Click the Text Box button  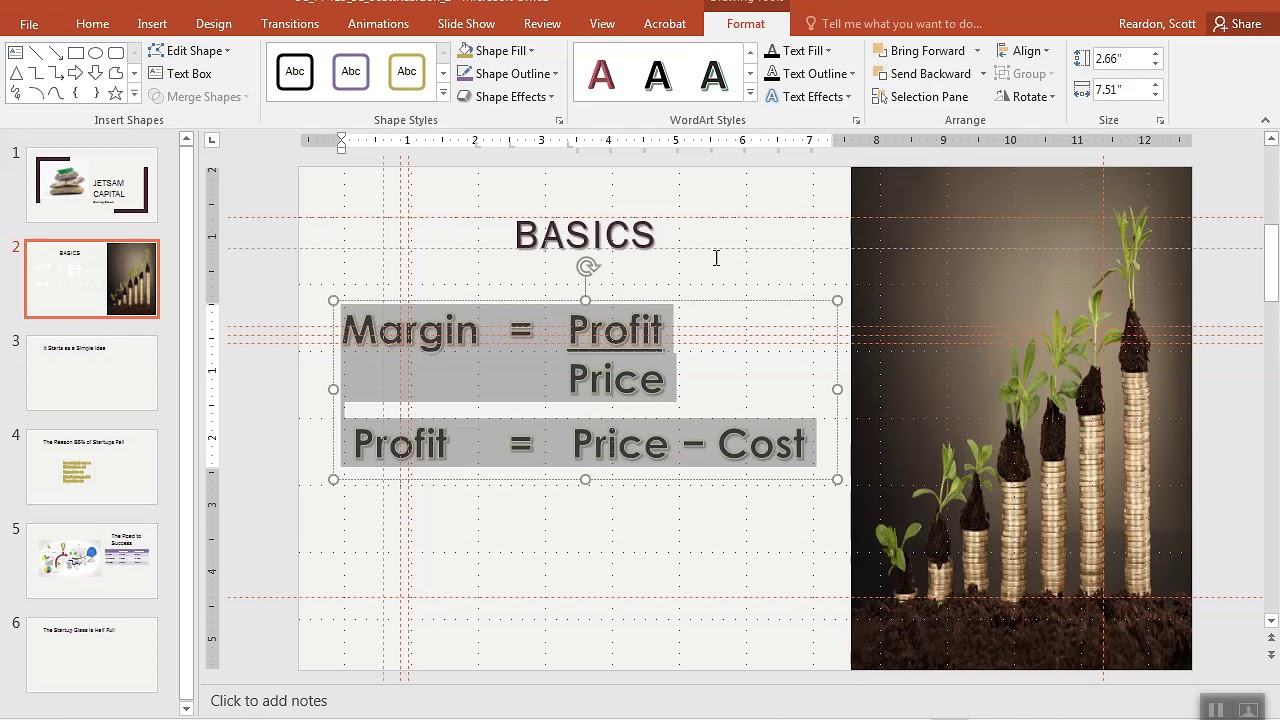click(180, 73)
